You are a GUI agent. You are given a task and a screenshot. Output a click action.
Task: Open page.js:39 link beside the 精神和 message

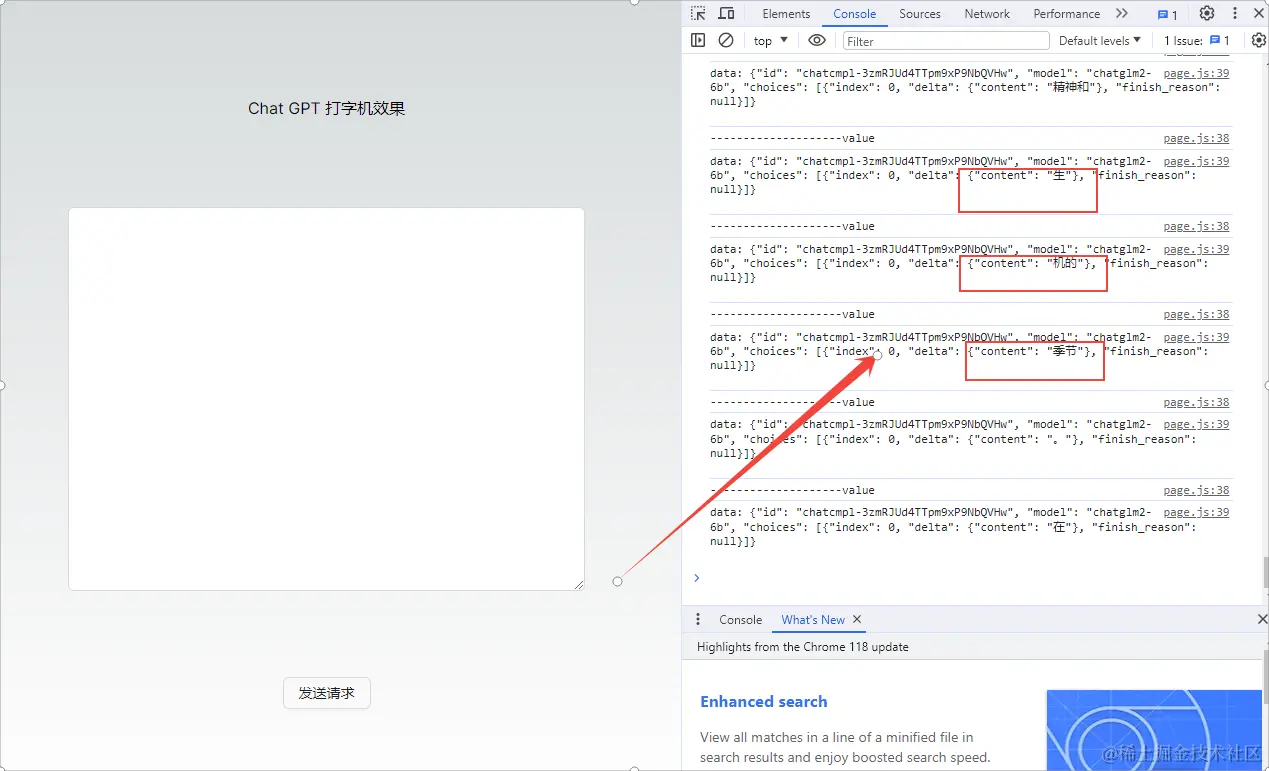click(x=1196, y=73)
